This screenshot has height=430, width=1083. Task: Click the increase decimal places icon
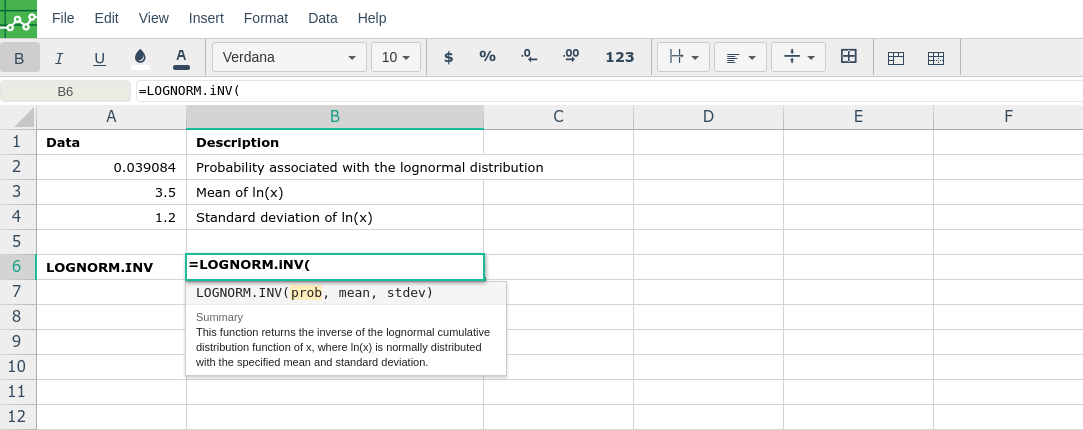coord(571,57)
